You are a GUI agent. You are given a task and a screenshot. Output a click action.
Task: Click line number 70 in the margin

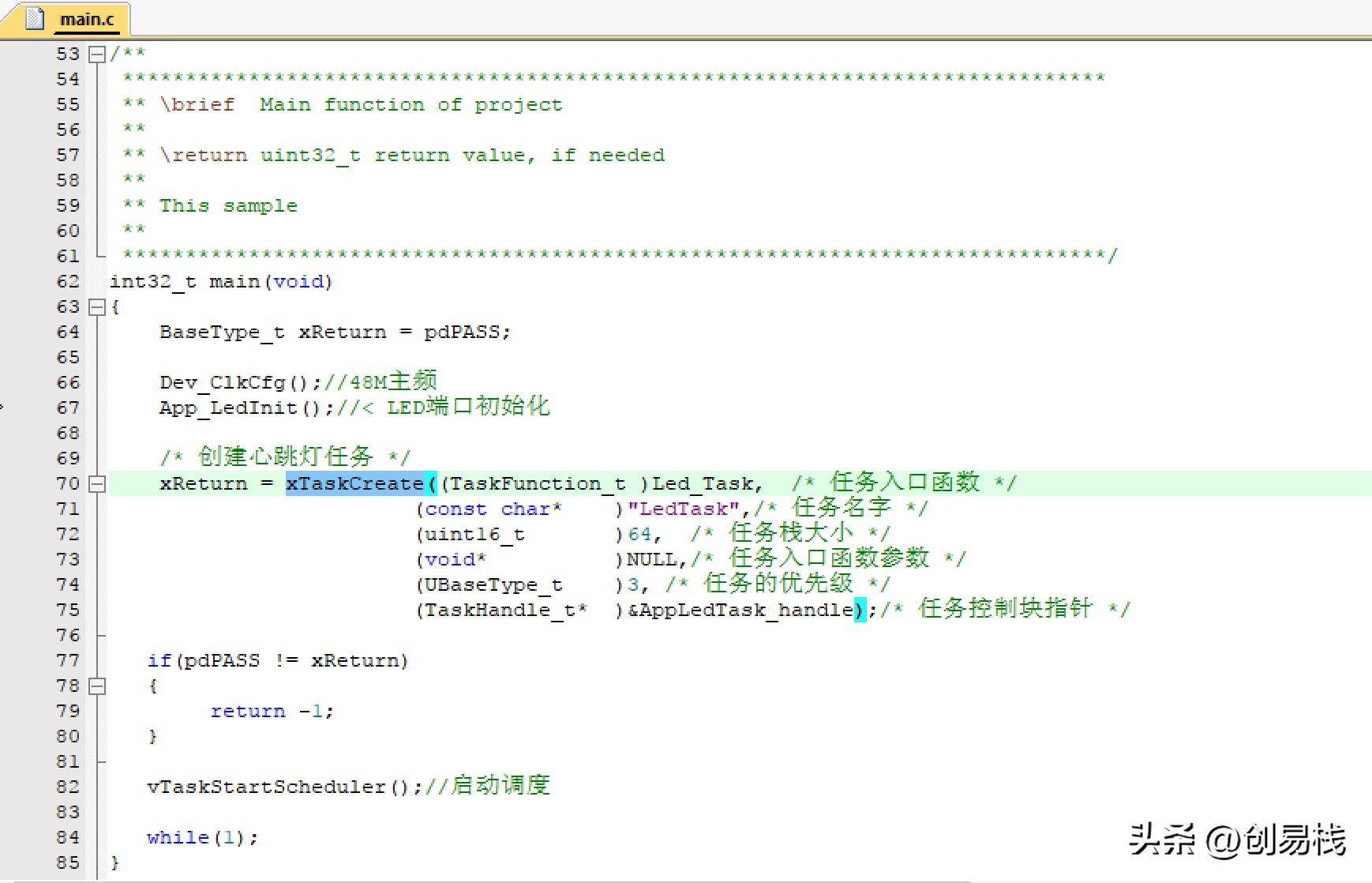[x=67, y=483]
